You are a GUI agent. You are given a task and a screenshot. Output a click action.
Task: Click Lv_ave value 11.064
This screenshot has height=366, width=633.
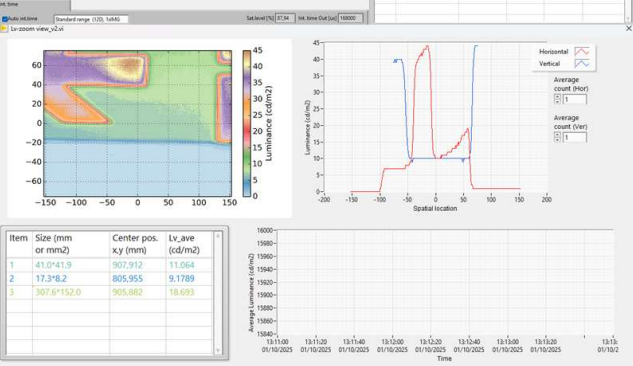189,265
